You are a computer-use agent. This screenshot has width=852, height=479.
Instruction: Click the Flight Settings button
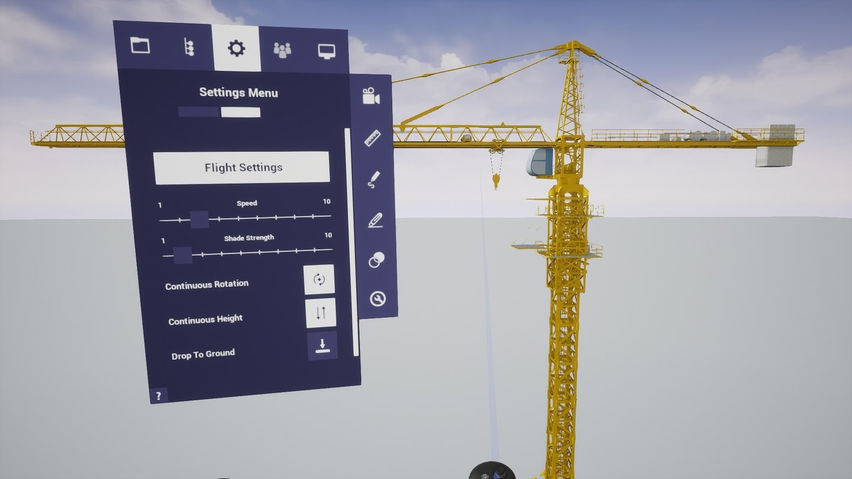coord(242,168)
